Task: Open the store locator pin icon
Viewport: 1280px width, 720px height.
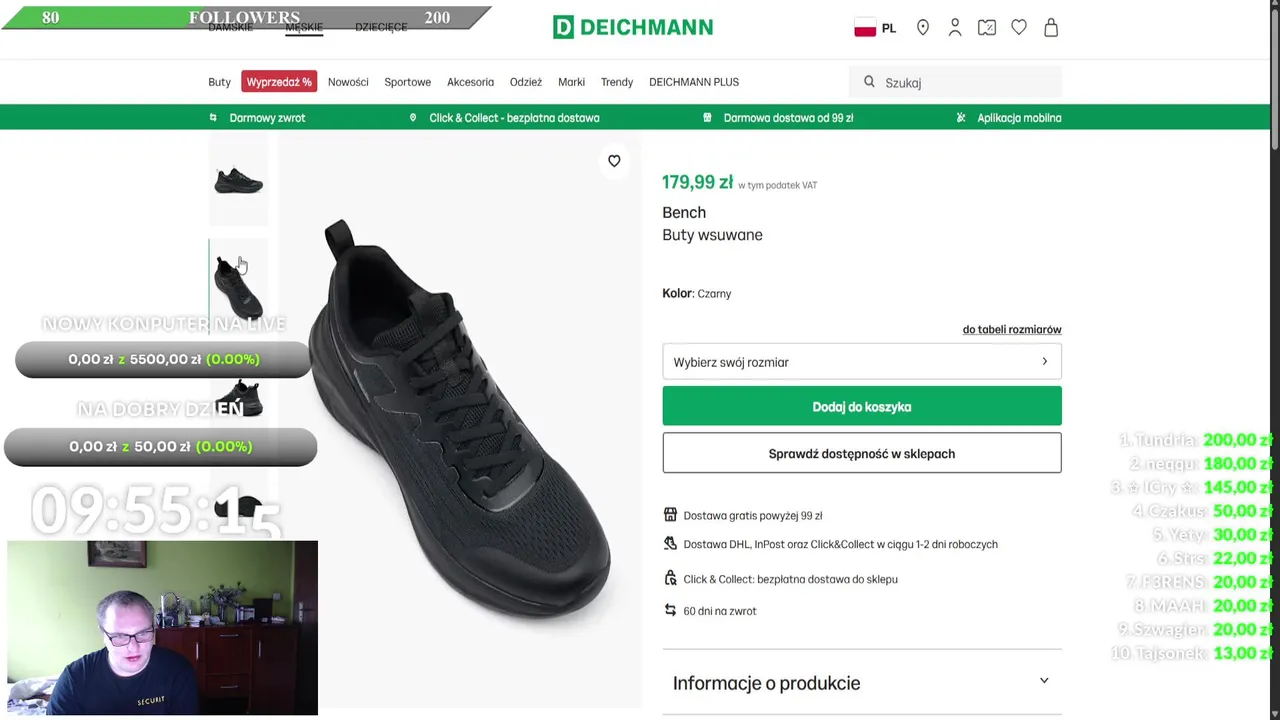Action: pyautogui.click(x=923, y=28)
